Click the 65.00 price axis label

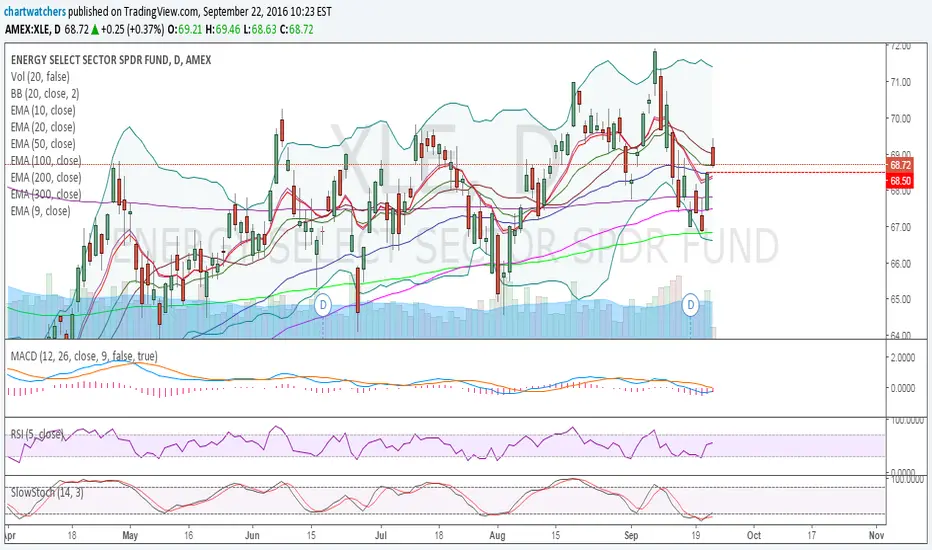coord(899,299)
